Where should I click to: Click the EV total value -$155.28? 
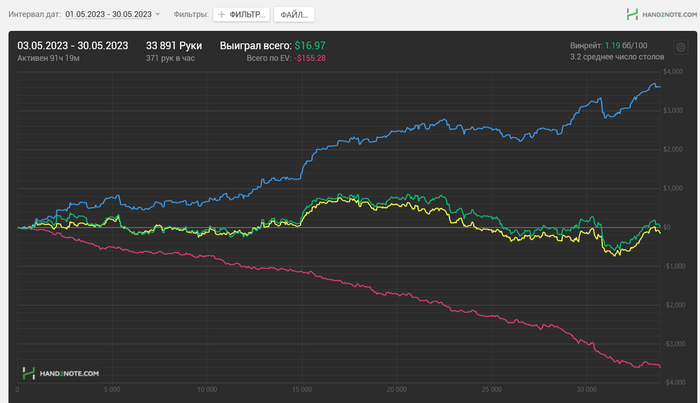[x=310, y=59]
